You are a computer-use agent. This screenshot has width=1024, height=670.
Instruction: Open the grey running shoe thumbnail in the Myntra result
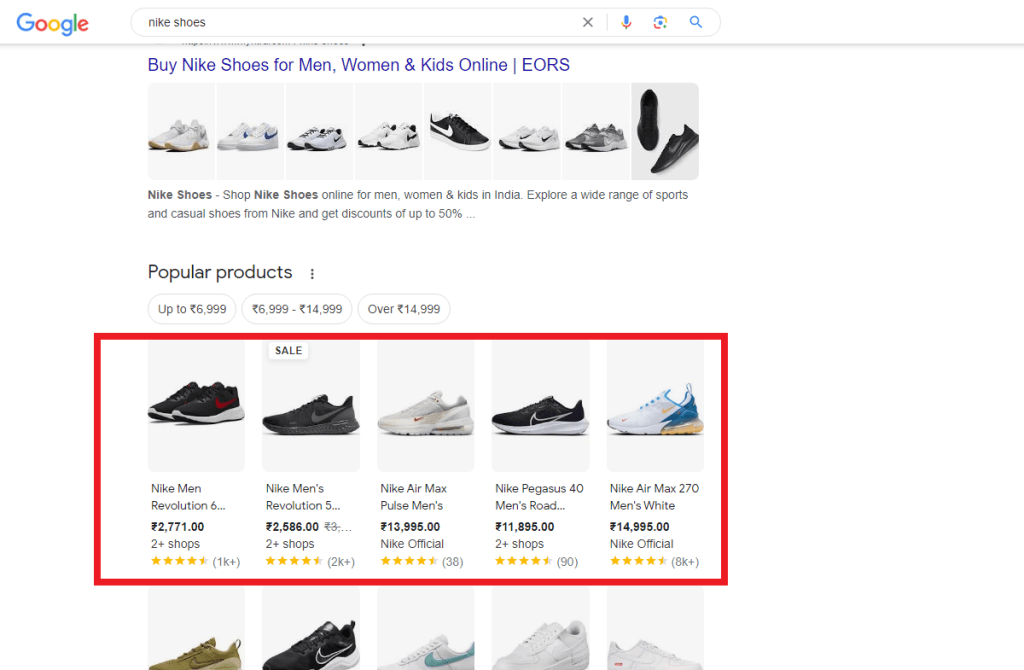click(596, 131)
